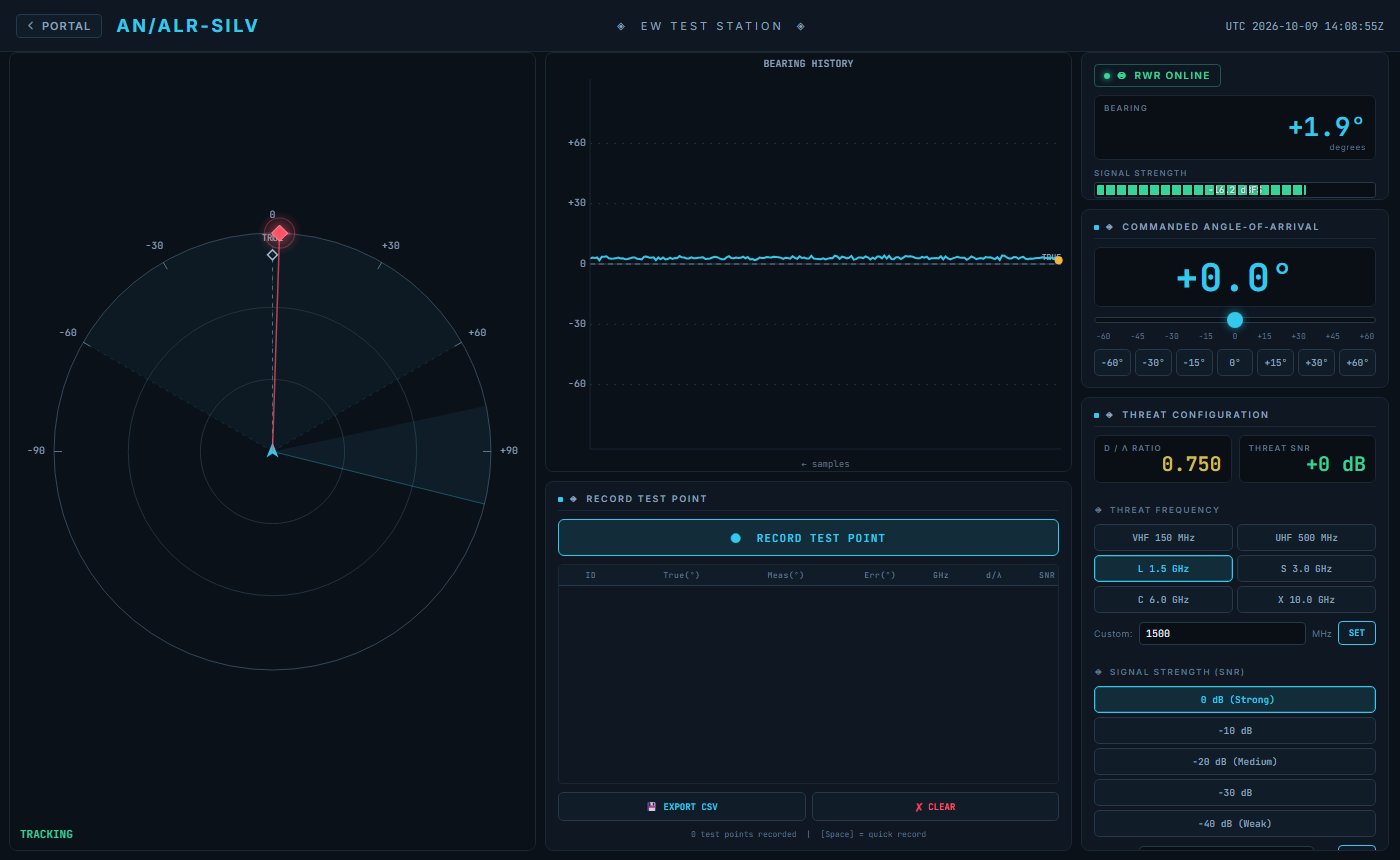Click the -90 label on radar scope

click(36, 451)
